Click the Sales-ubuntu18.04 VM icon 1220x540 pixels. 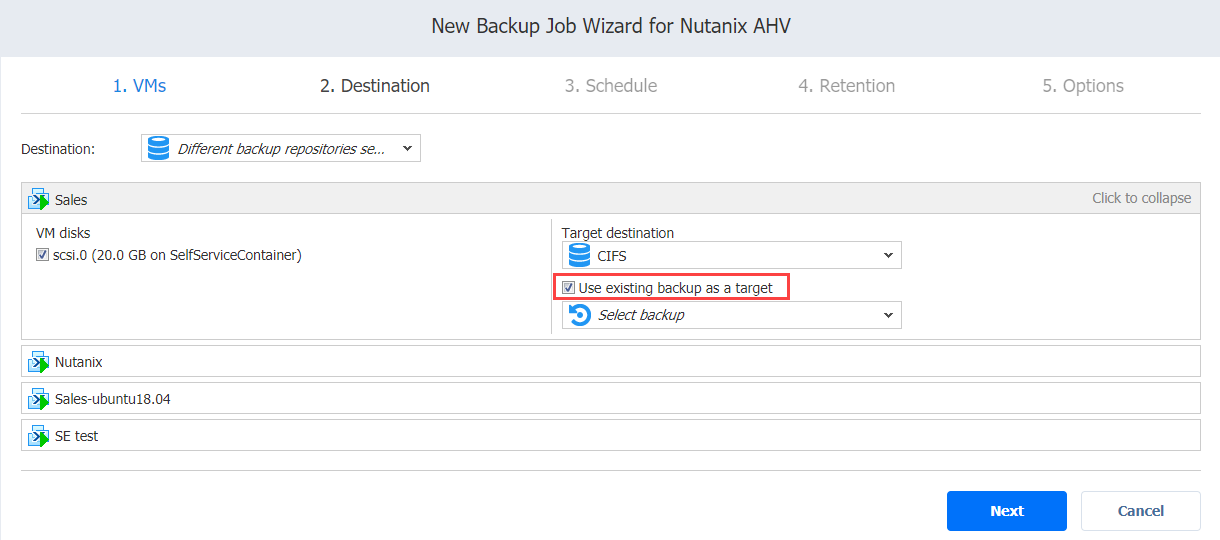[39, 399]
